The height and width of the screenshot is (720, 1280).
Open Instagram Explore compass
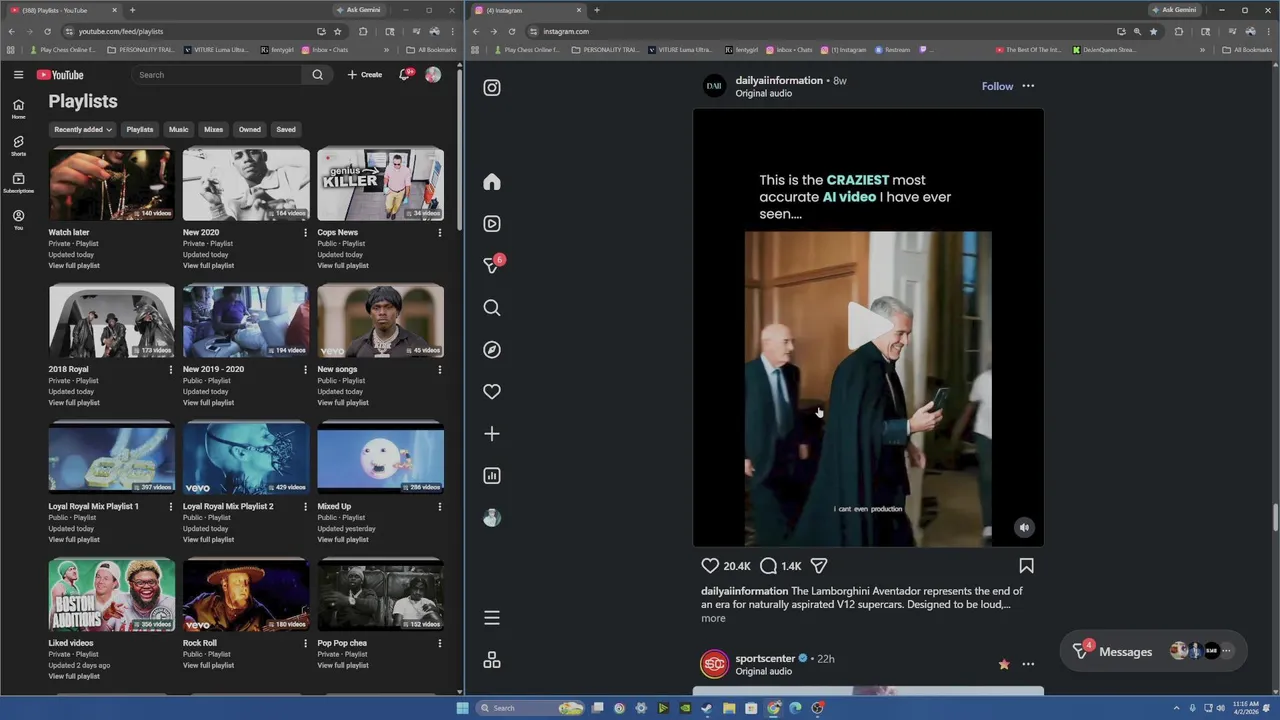(x=492, y=350)
